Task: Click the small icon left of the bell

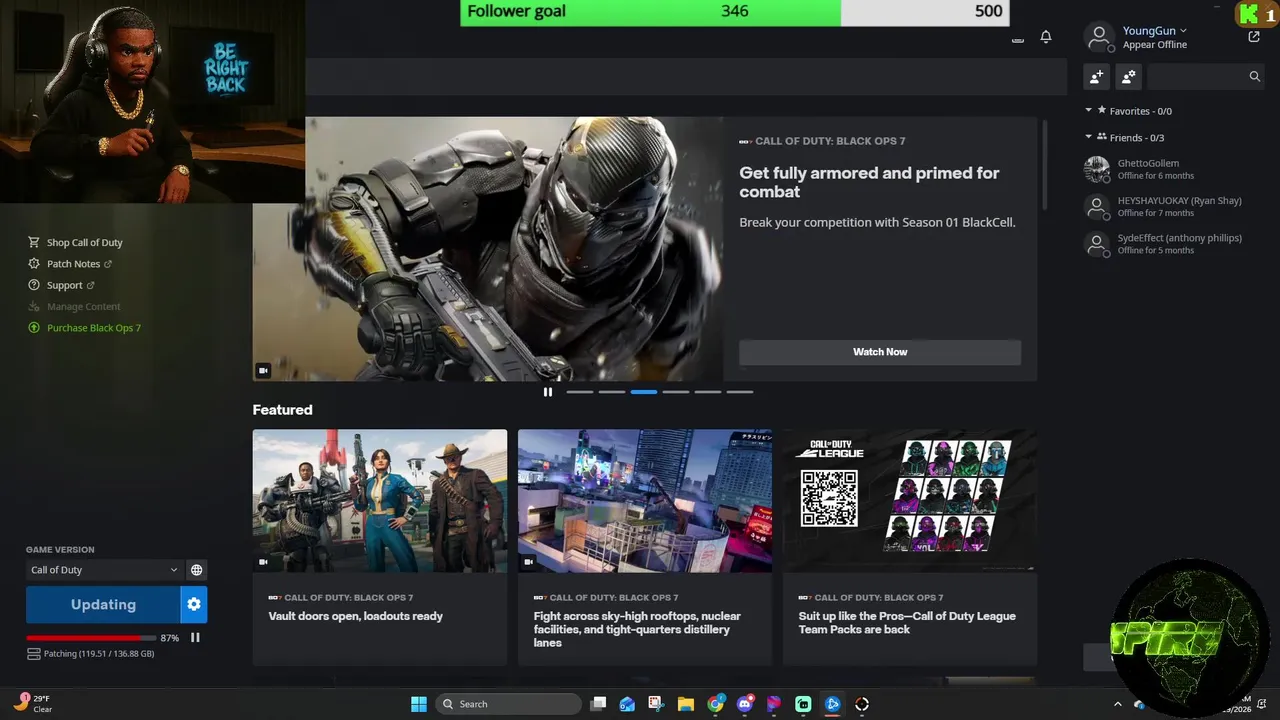Action: pyautogui.click(x=1018, y=39)
